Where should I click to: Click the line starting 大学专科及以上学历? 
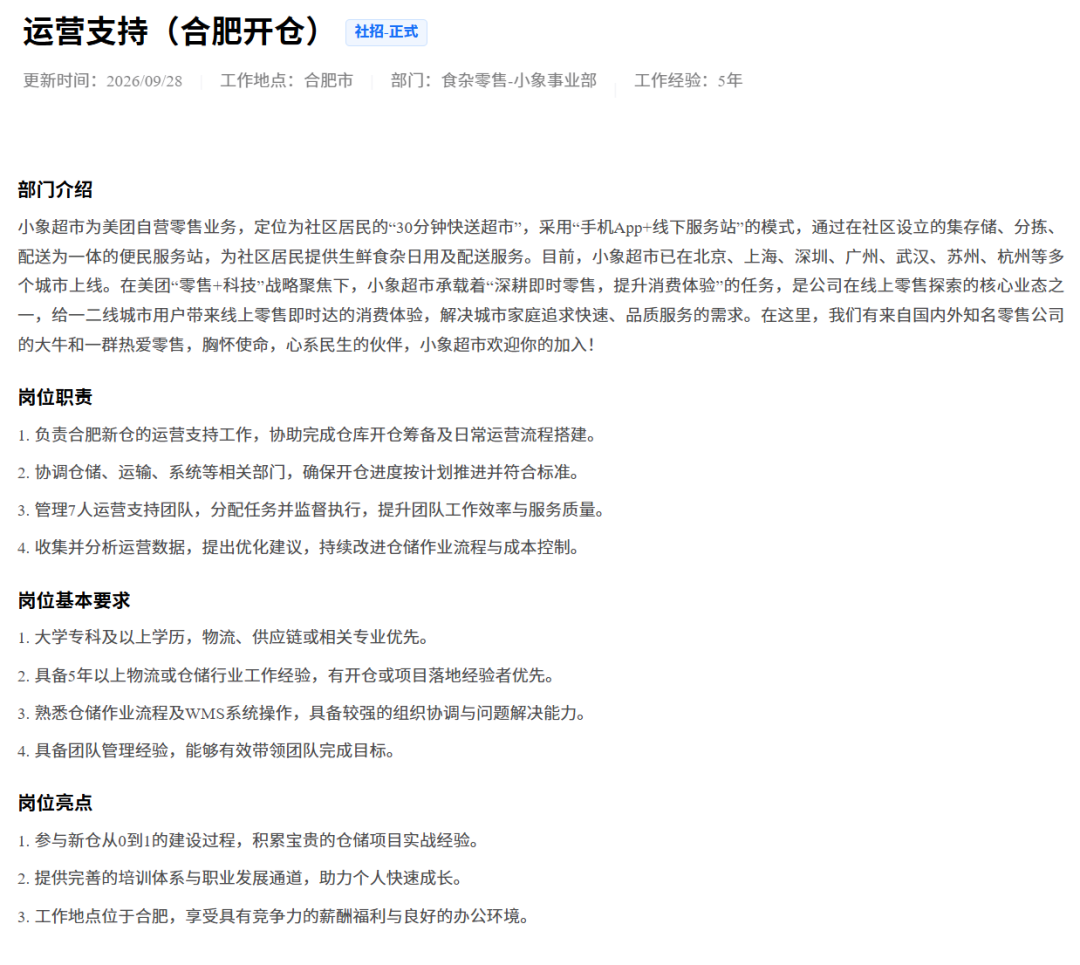click(x=223, y=638)
